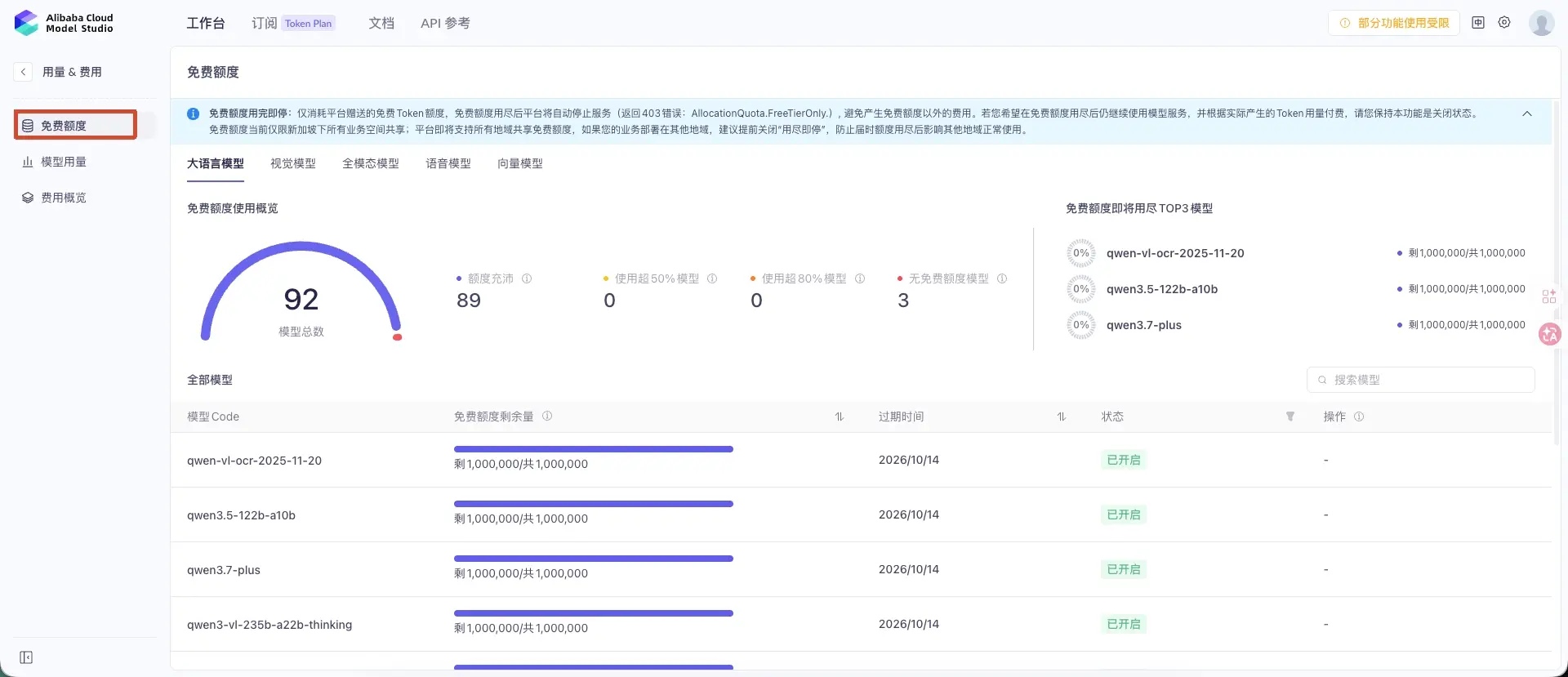Click the 已开启 status of qwen-vl-ocr-2025-11-20
The height and width of the screenshot is (677, 1568).
(1124, 460)
